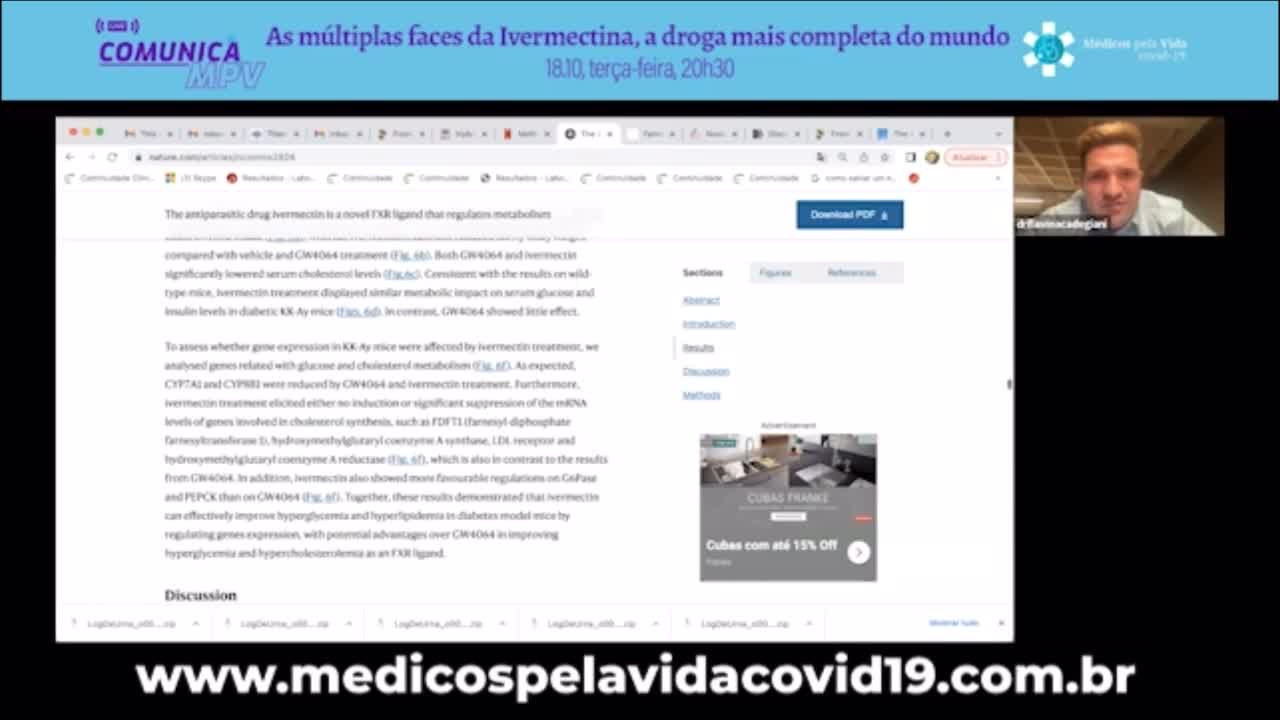
Task: Click the arrow button on the ad
Action: (858, 552)
